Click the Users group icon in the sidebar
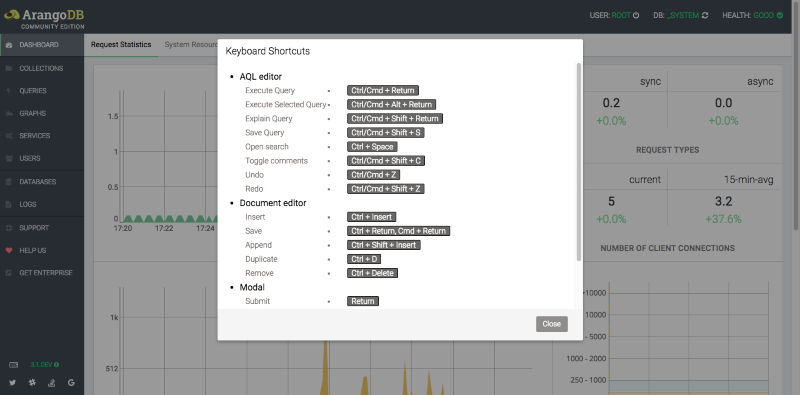Image resolution: width=800 pixels, height=395 pixels. [x=9, y=158]
